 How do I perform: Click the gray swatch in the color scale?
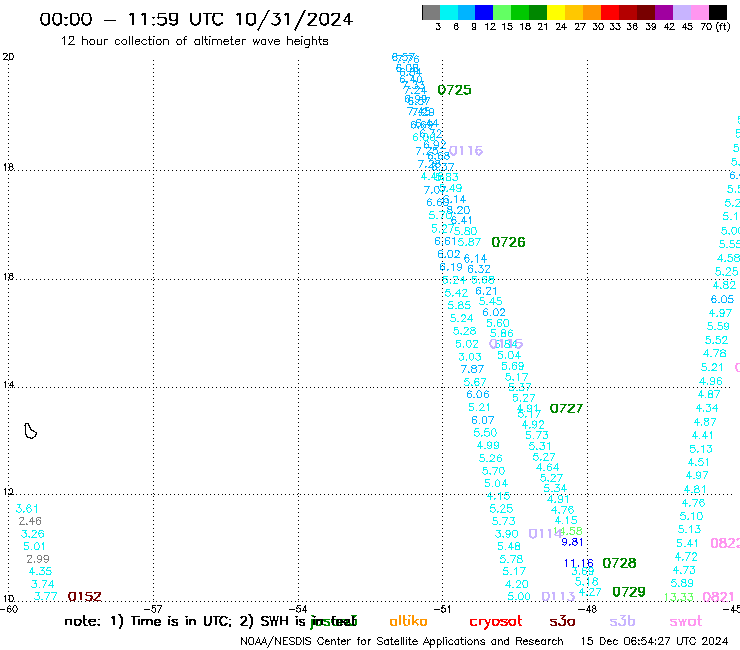point(431,12)
